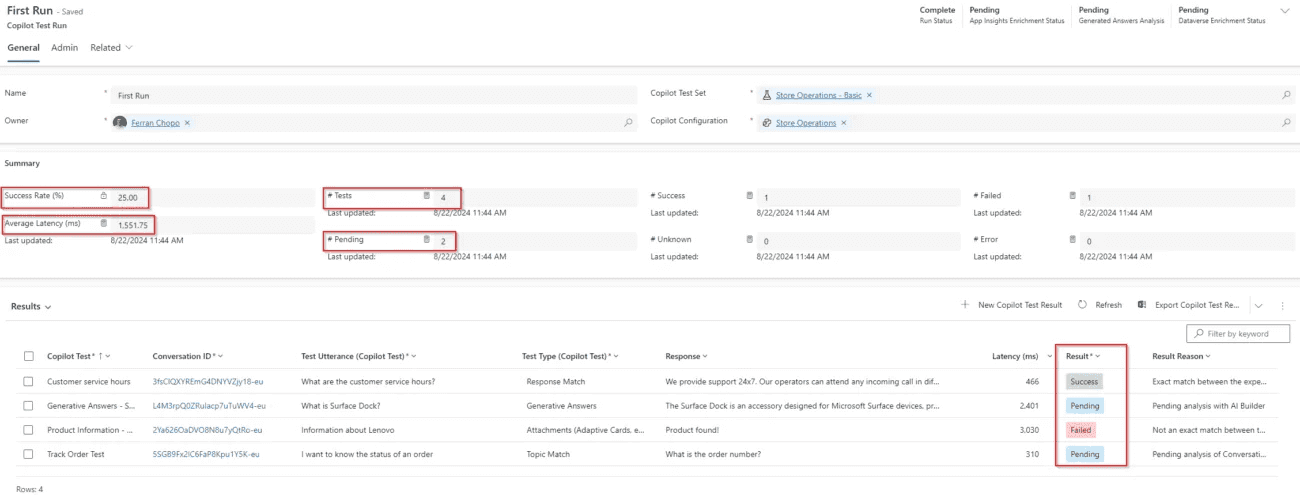Open the Store Operations - Basic test set link
This screenshot has width=1300, height=495.
(x=818, y=95)
